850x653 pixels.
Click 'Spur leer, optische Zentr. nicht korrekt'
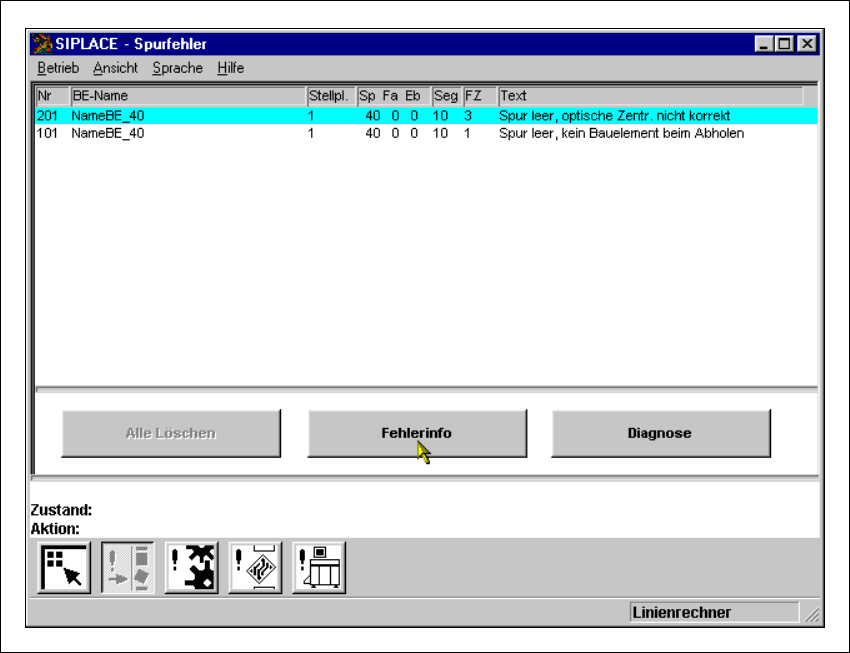point(614,115)
